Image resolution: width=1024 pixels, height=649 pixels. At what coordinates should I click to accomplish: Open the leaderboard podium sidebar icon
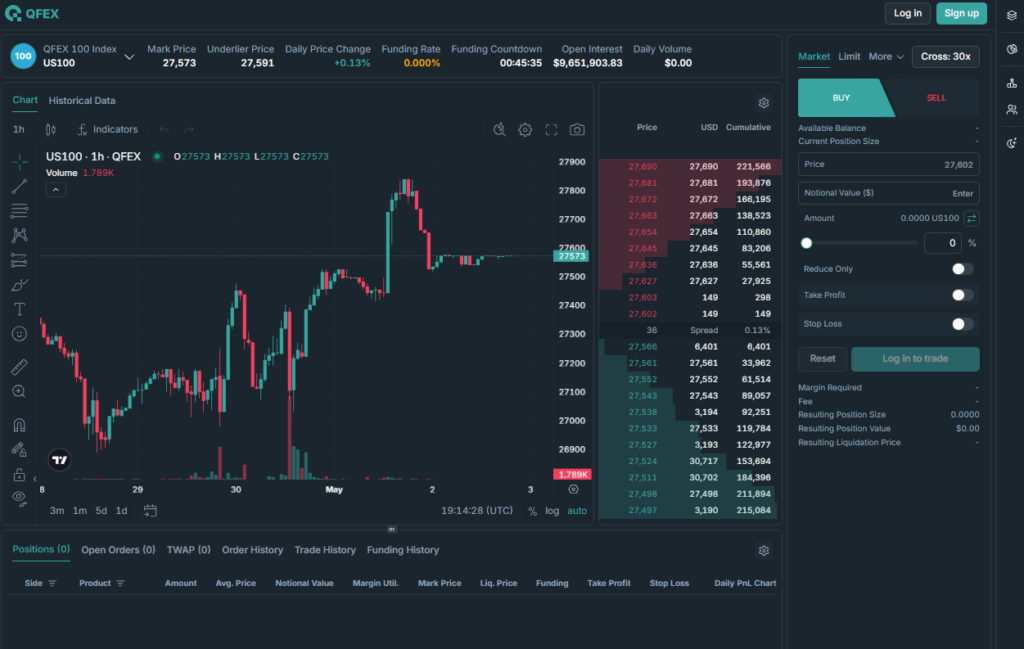[1012, 83]
